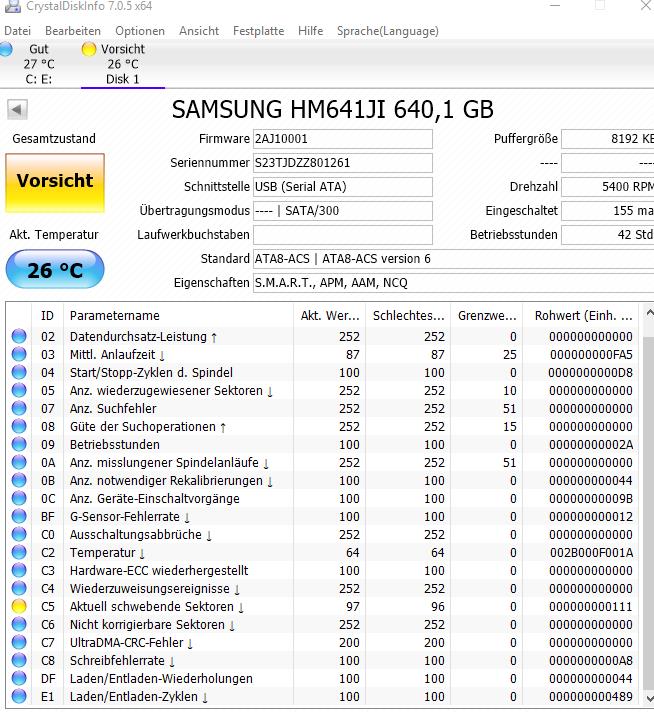654x712 pixels.
Task: Select raw value 000000000111 of C5
Action: coord(590,607)
